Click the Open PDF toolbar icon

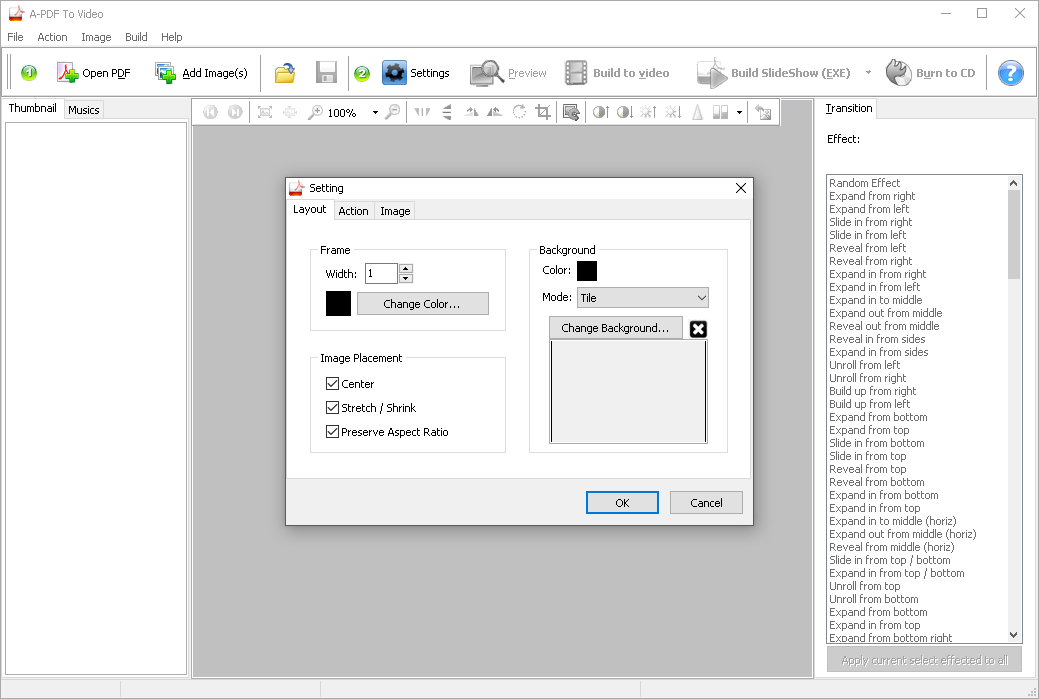[x=68, y=73]
